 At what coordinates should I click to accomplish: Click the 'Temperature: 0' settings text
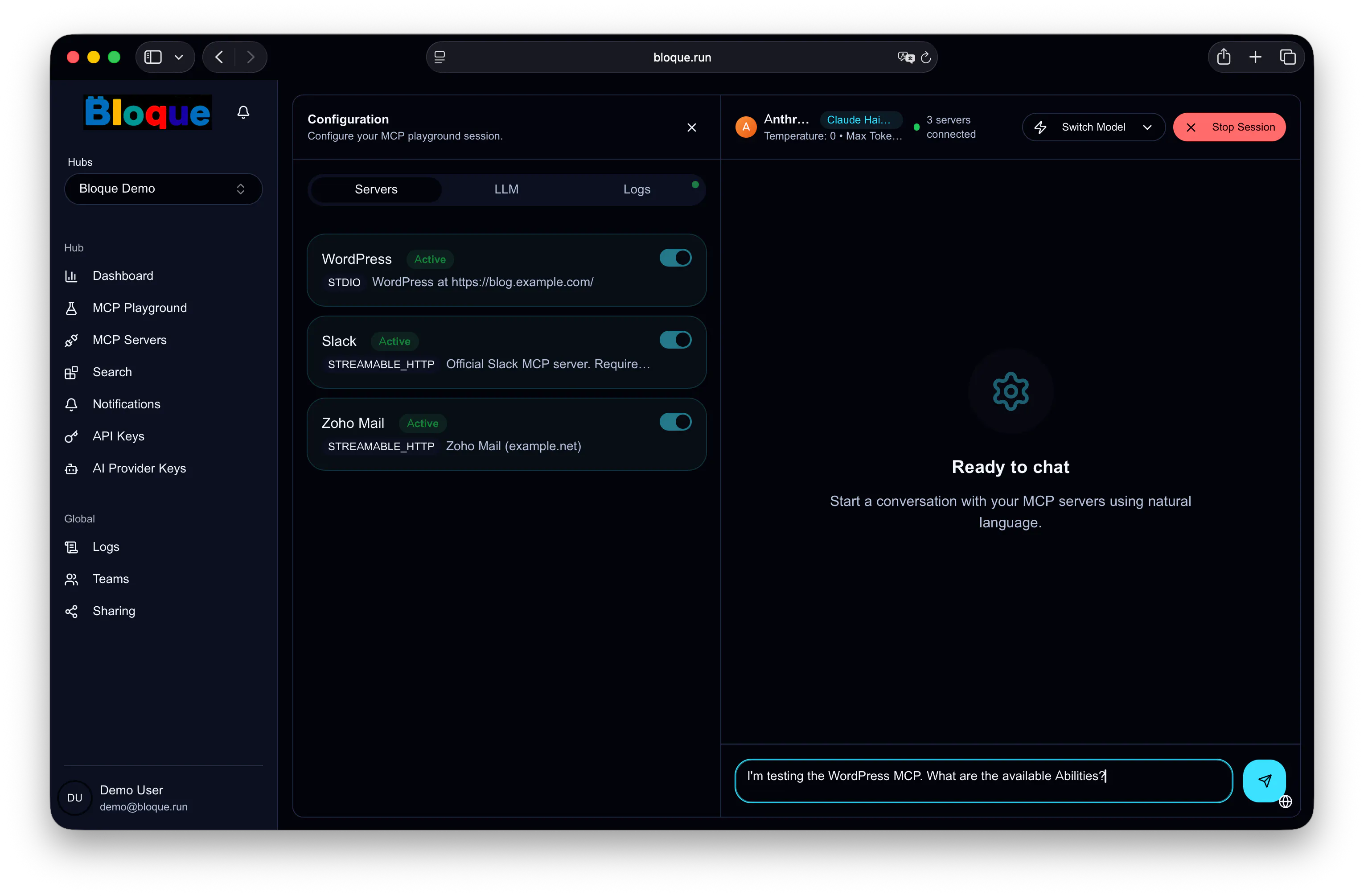coord(800,136)
